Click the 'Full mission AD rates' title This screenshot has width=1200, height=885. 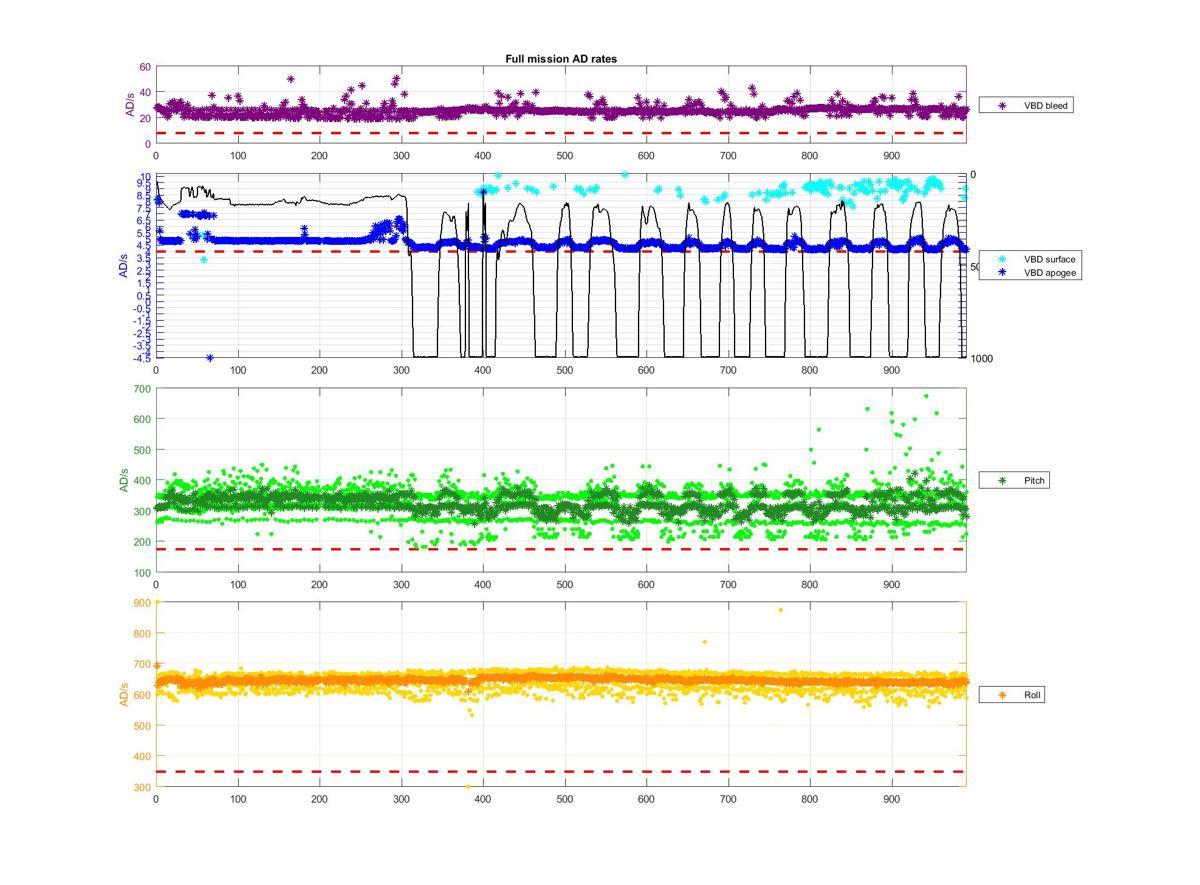coord(561,59)
